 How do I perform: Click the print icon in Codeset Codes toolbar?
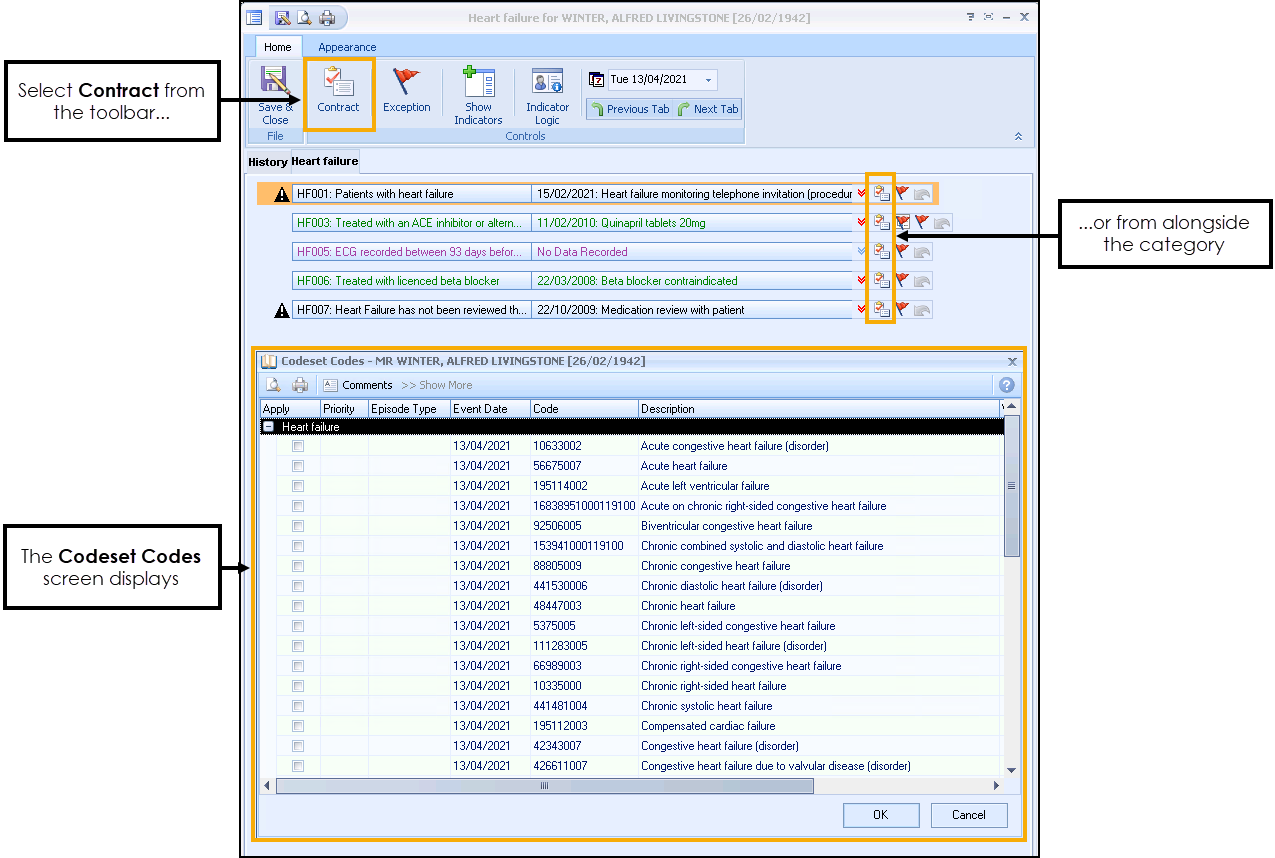[x=300, y=385]
